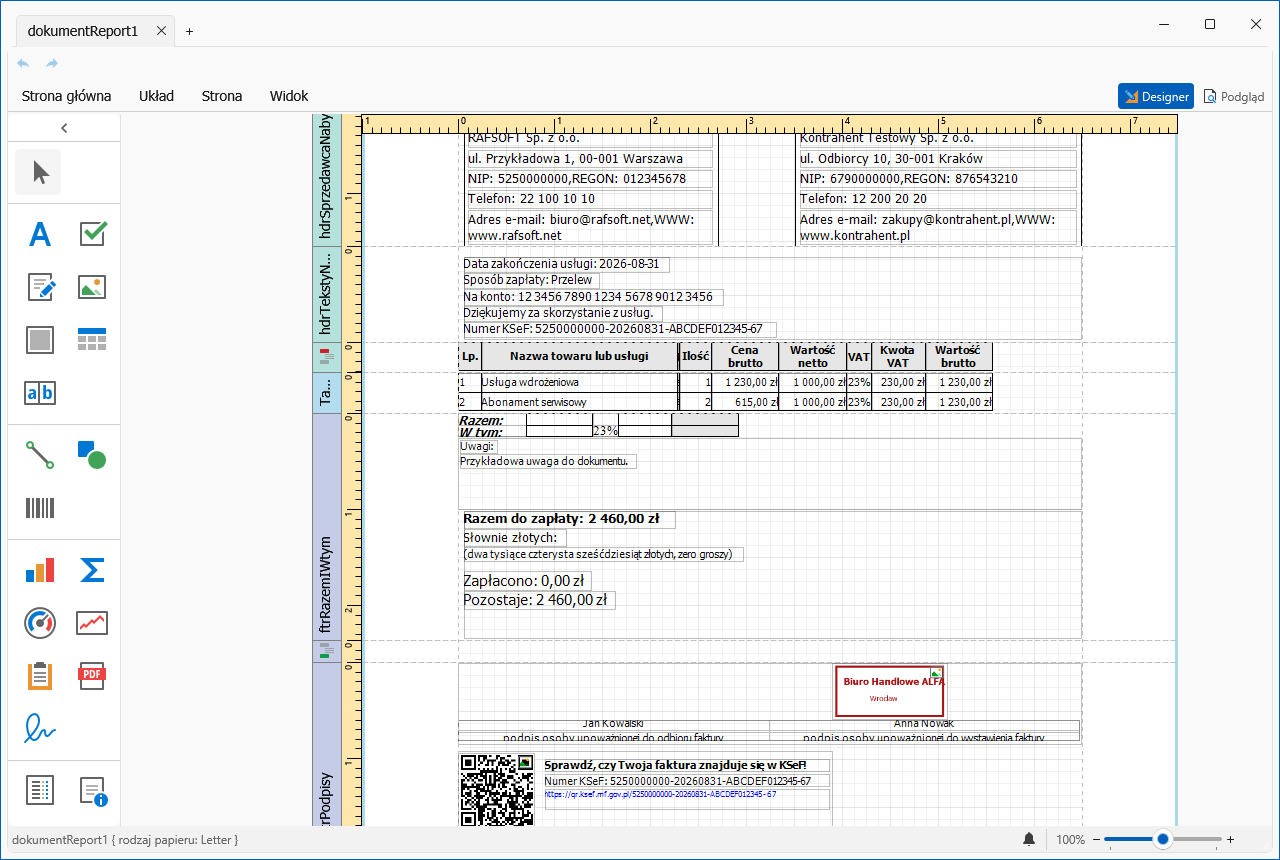This screenshot has width=1280, height=860.
Task: Collapse the toolbox panel with chevron
Action: [x=64, y=127]
